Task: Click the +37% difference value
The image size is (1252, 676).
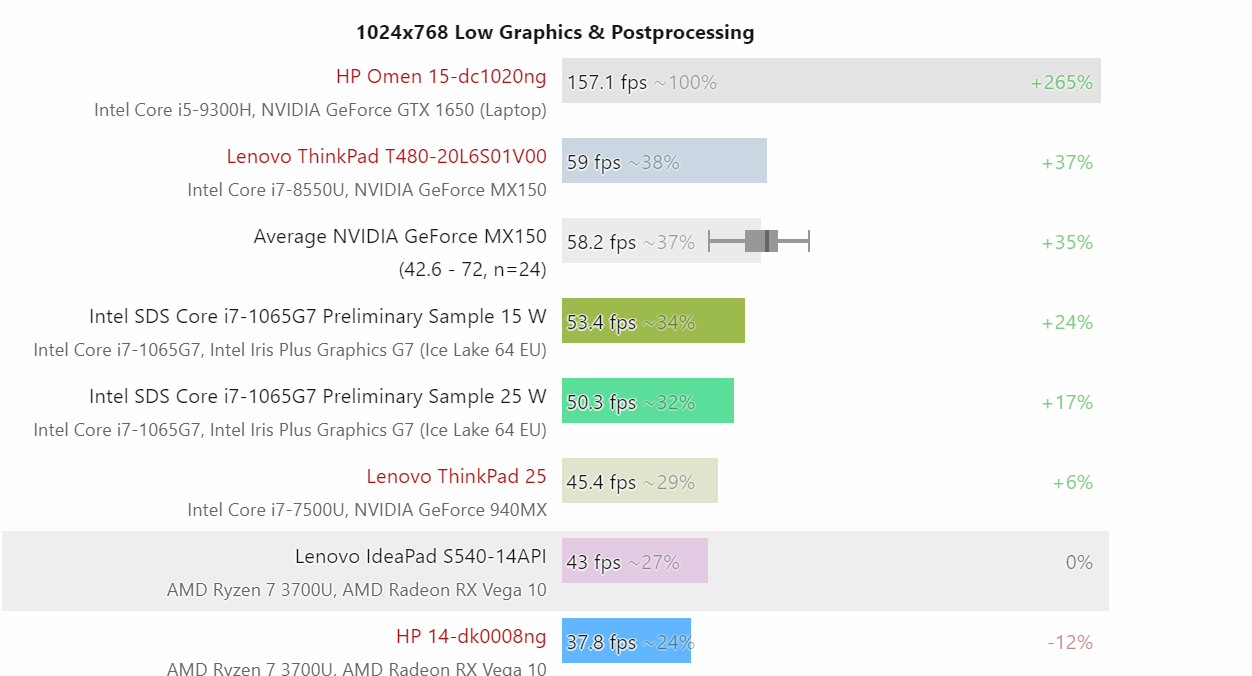Action: tap(1067, 163)
